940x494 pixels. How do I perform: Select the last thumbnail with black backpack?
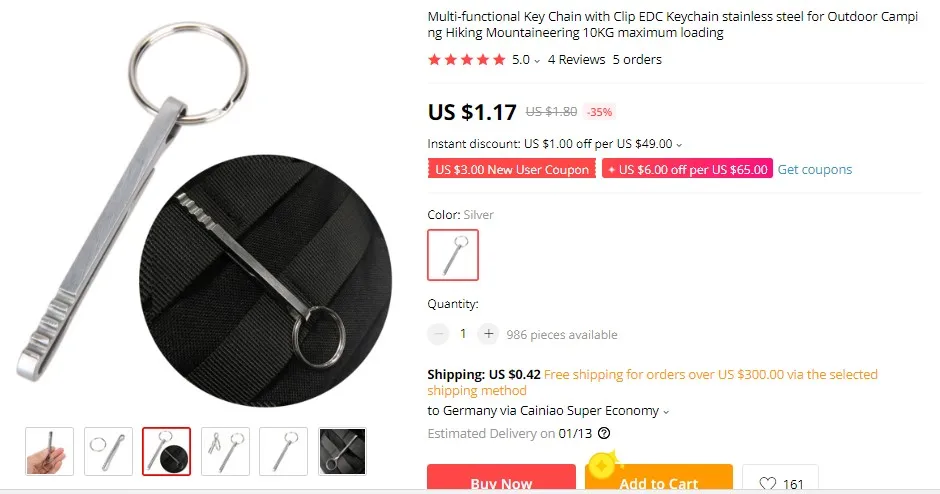342,451
